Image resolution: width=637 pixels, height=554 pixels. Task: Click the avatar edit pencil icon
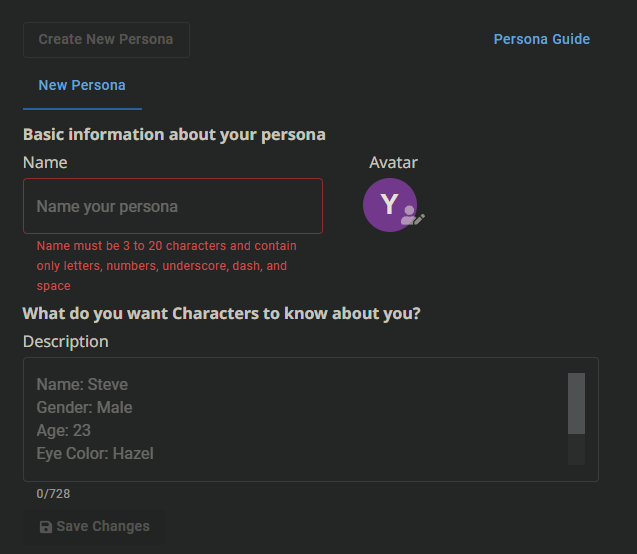pos(420,219)
